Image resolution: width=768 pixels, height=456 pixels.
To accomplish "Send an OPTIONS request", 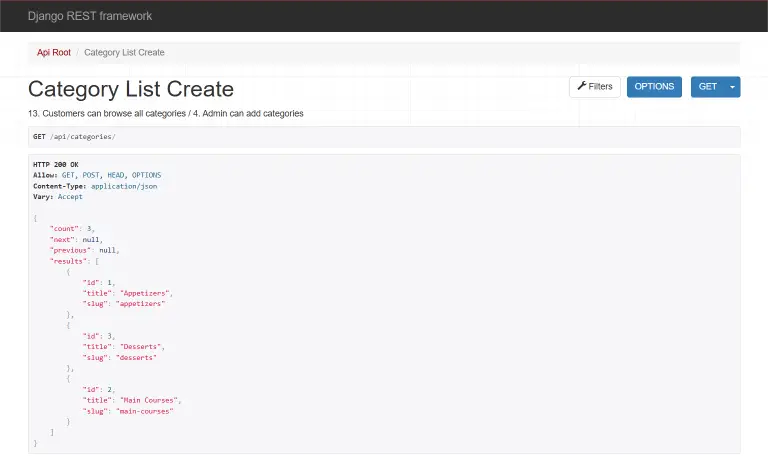I will (x=654, y=87).
